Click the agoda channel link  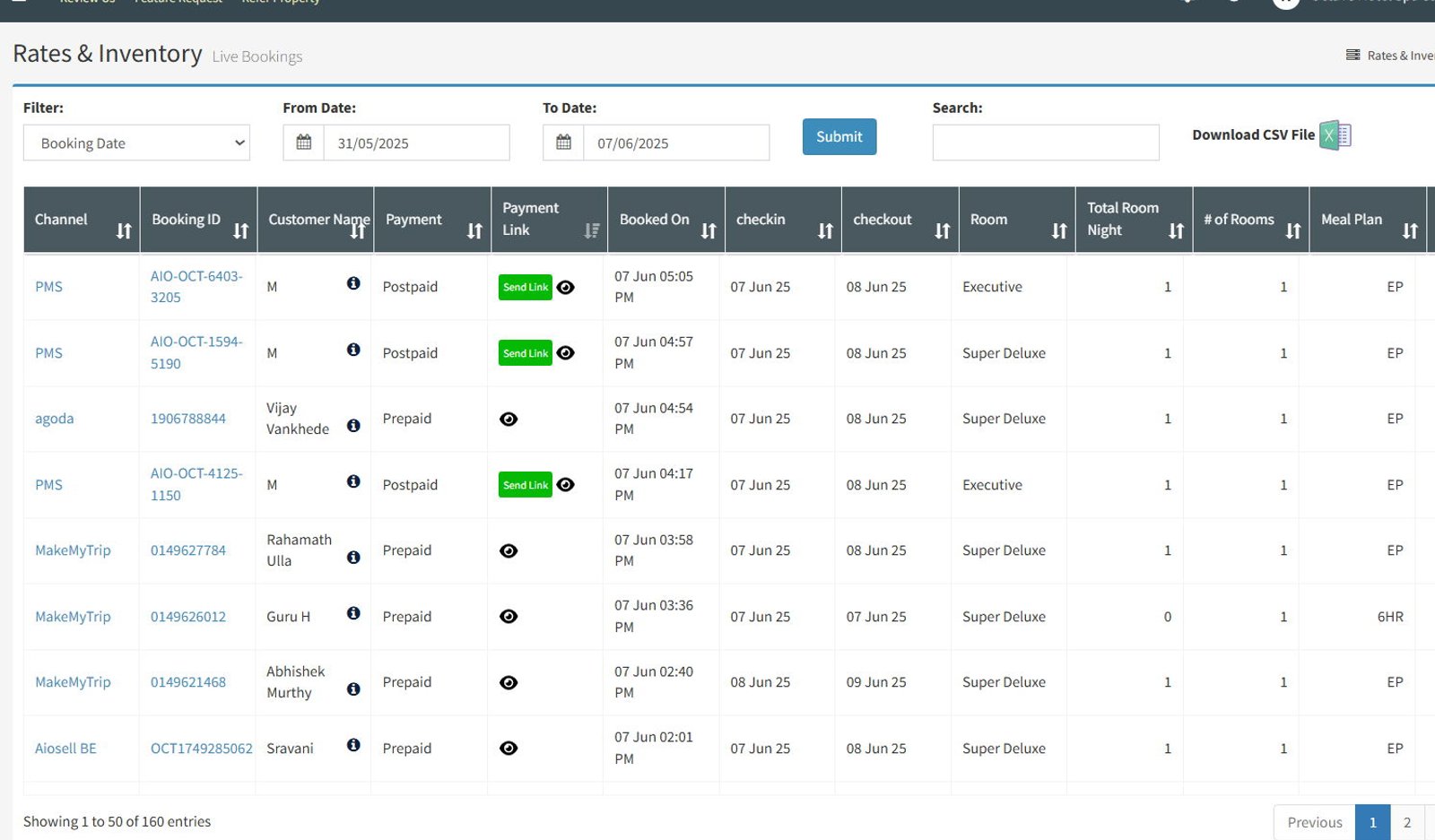[54, 419]
